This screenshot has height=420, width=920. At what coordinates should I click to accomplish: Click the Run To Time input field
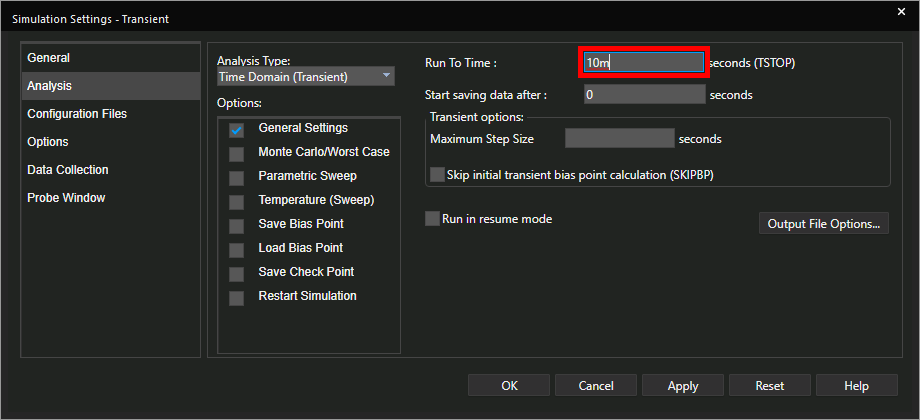click(644, 62)
